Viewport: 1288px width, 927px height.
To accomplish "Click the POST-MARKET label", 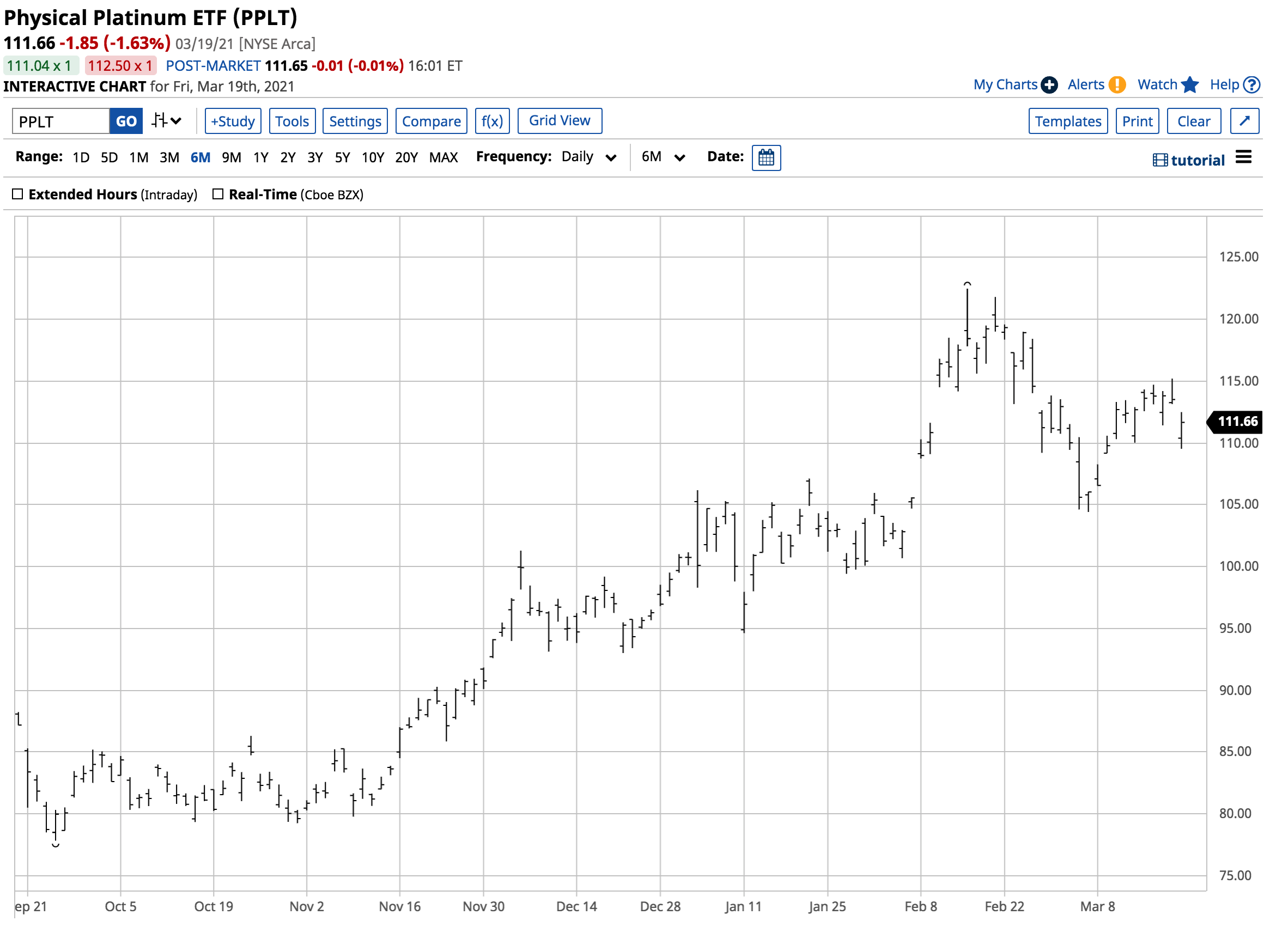I will pos(214,66).
